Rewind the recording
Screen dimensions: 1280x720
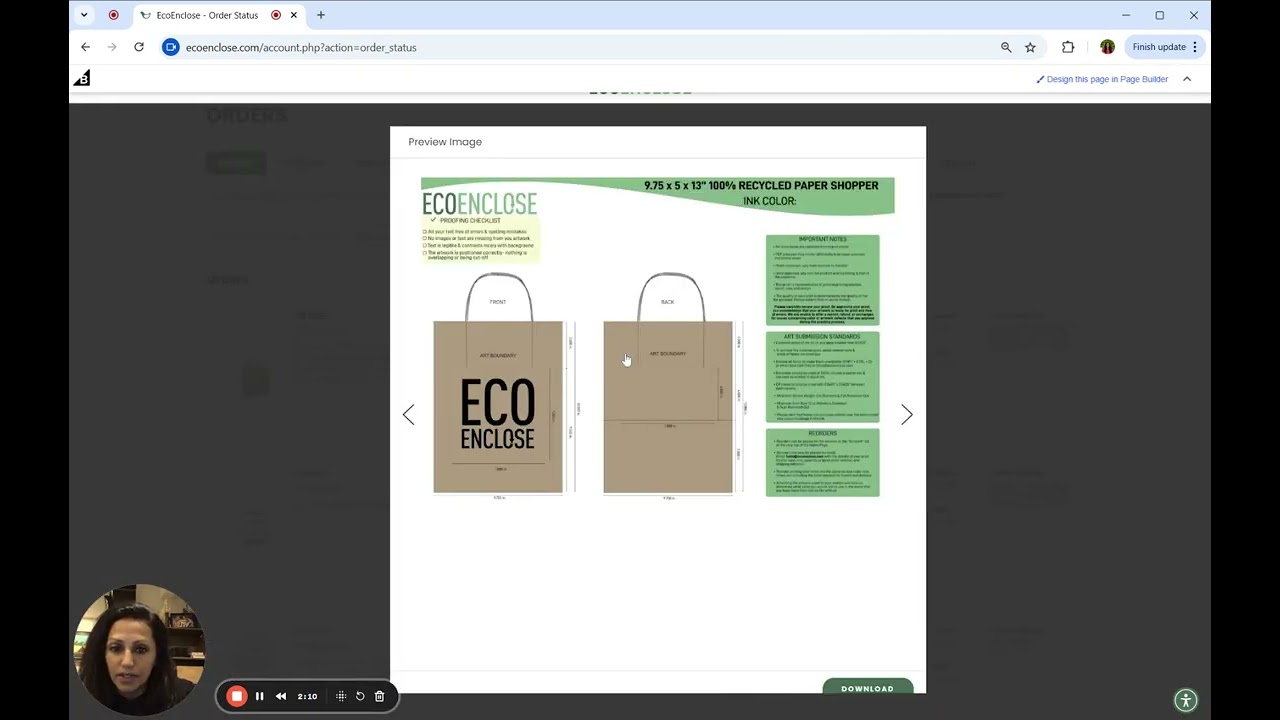coord(281,696)
